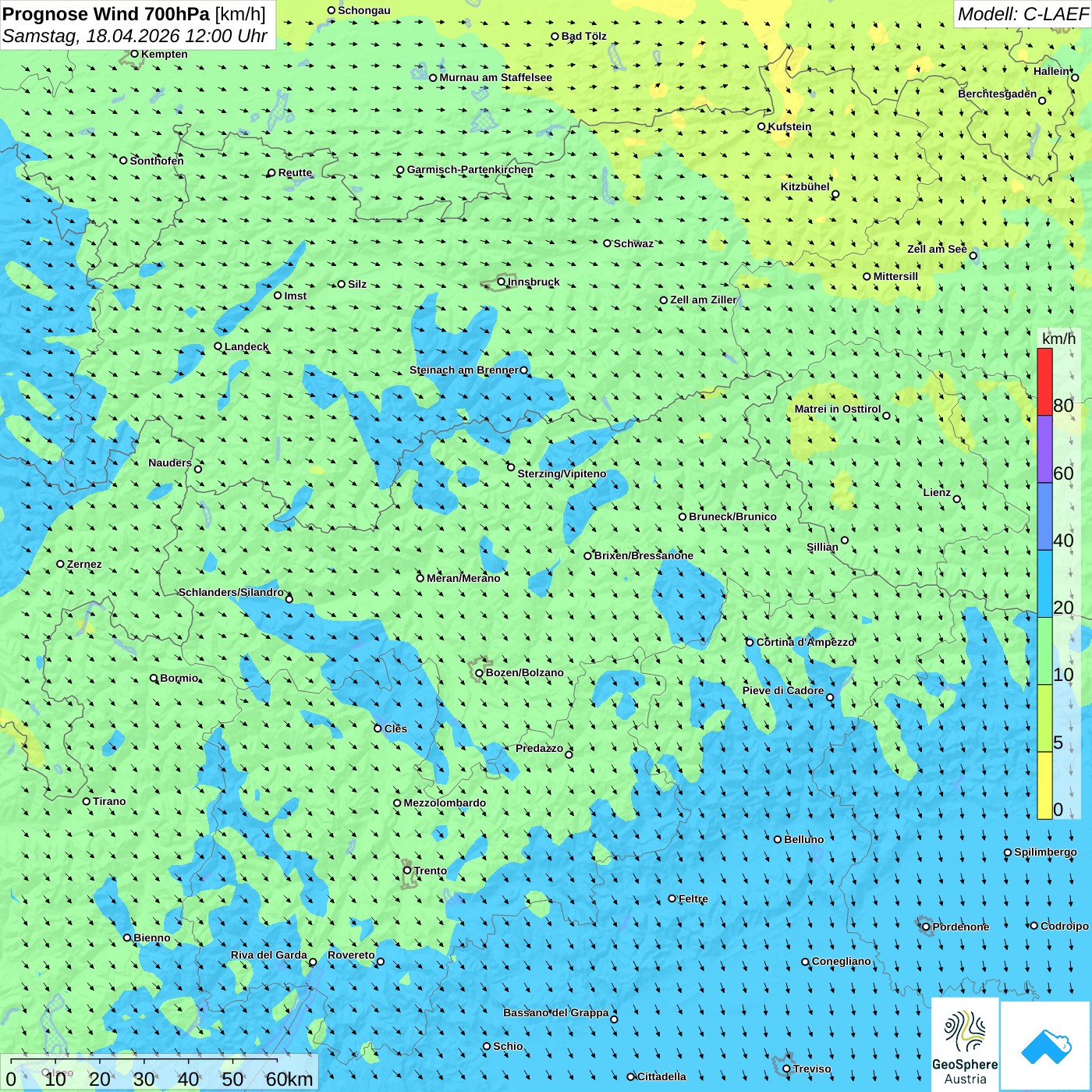Screen dimensions: 1092x1092
Task: Click the Garmisch-Partenkirchen marker
Action: click(x=401, y=169)
